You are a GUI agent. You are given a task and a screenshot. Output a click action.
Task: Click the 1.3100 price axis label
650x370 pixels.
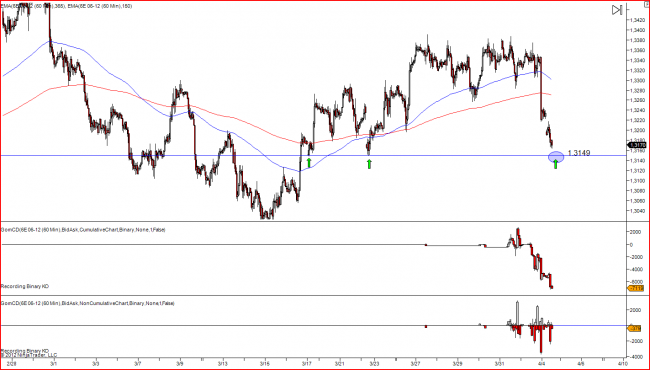coord(638,181)
